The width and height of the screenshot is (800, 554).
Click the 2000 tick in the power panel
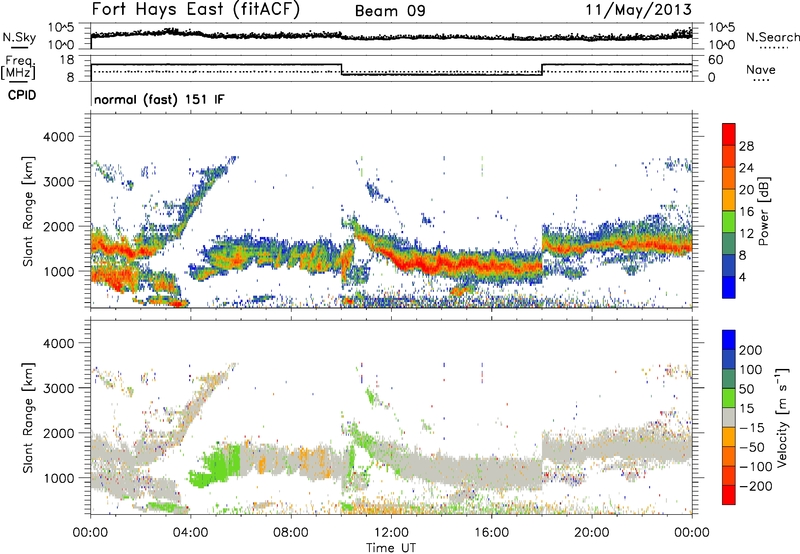click(58, 226)
